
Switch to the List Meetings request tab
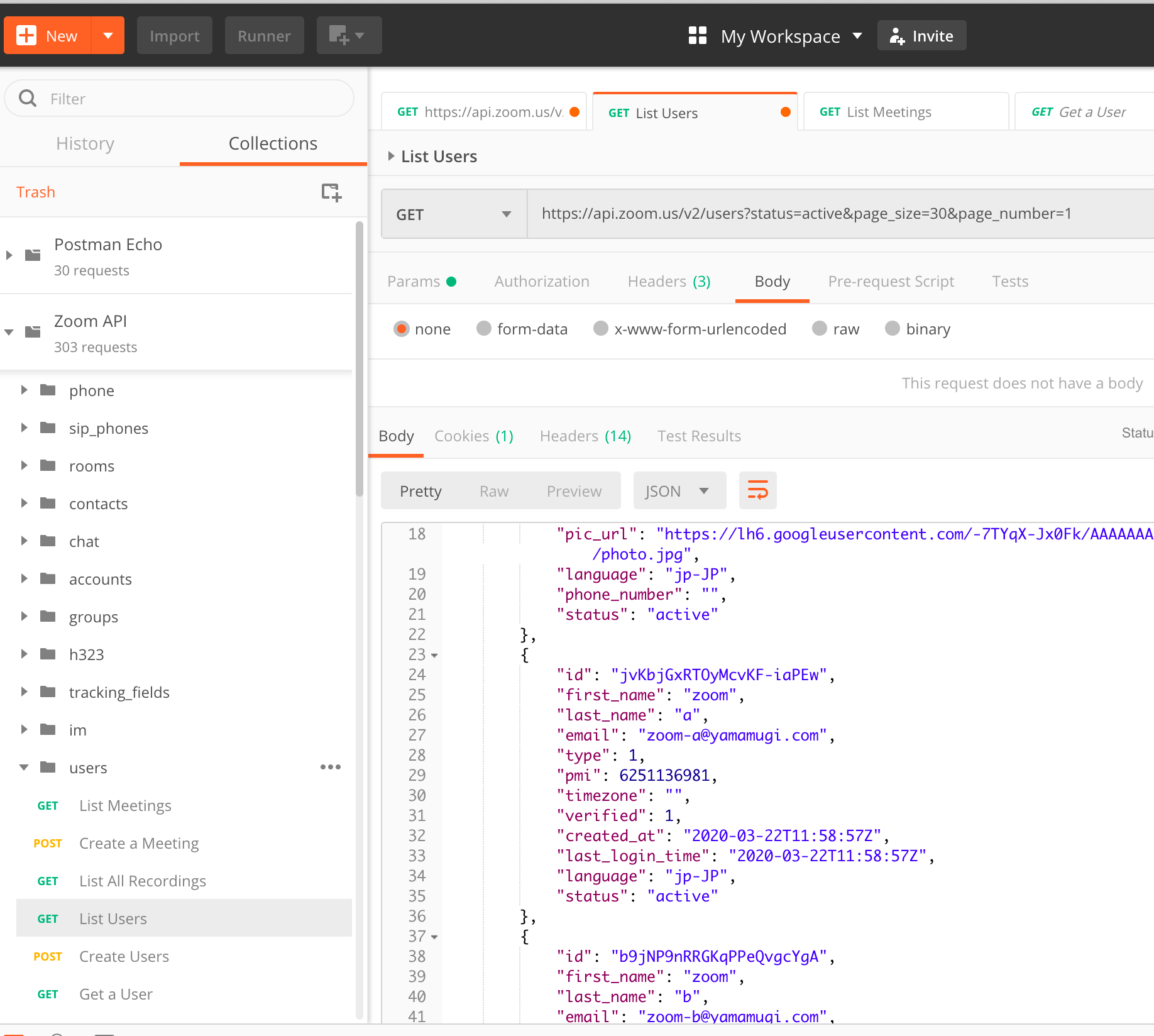pyautogui.click(x=906, y=112)
